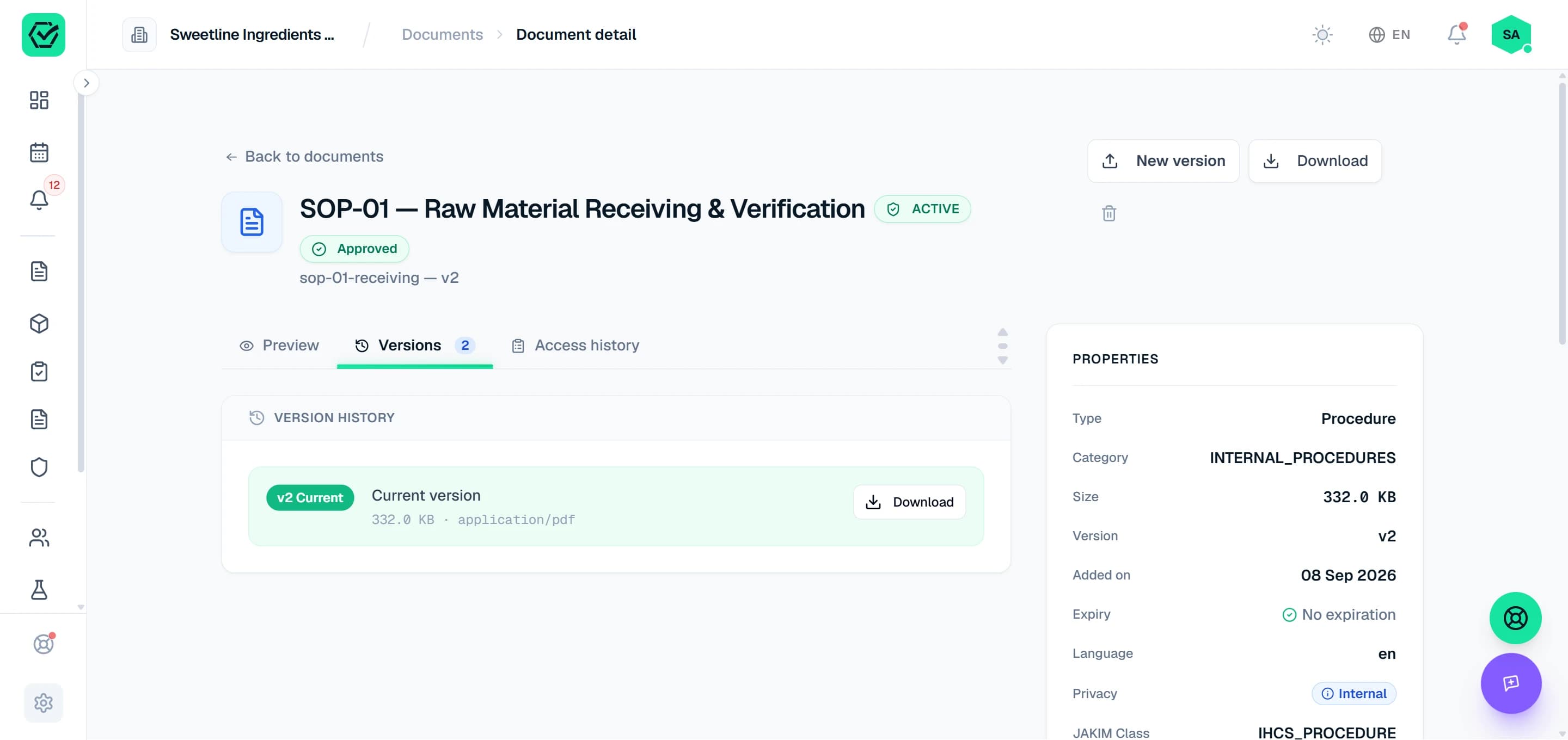This screenshot has width=1568, height=740.
Task: Open the purple feedback chat button
Action: pos(1511,684)
